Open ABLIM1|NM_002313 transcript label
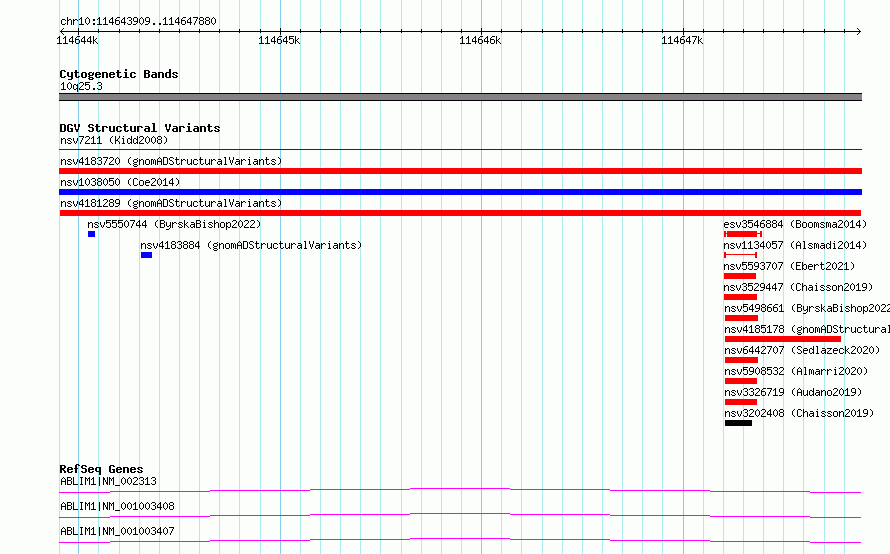The width and height of the screenshot is (890, 554). point(108,481)
